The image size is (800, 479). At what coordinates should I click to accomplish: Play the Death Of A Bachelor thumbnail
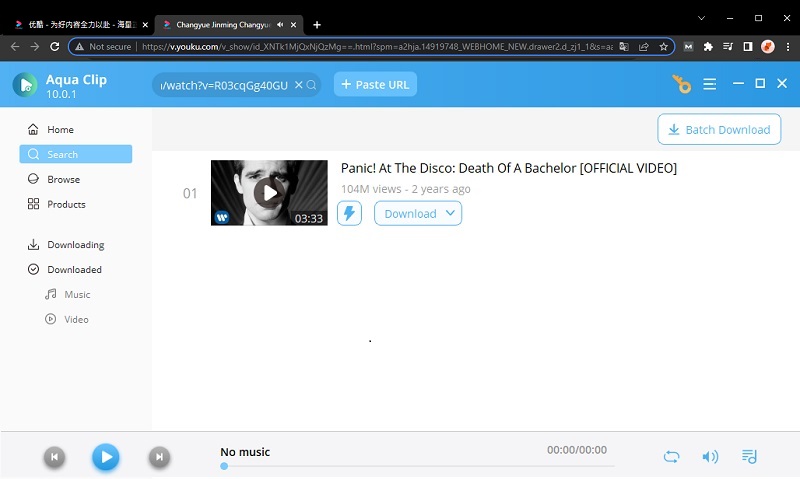[x=269, y=193]
